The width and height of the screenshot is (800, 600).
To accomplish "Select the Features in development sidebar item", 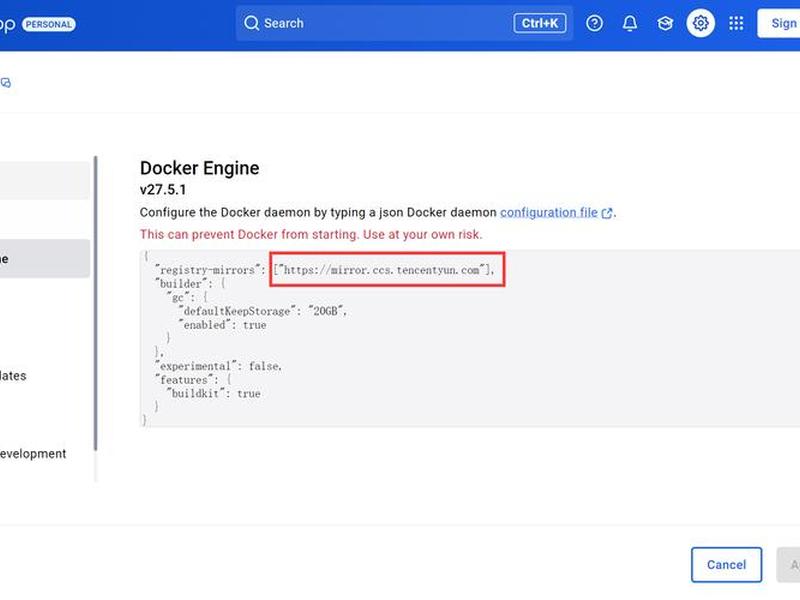I will click(x=44, y=454).
